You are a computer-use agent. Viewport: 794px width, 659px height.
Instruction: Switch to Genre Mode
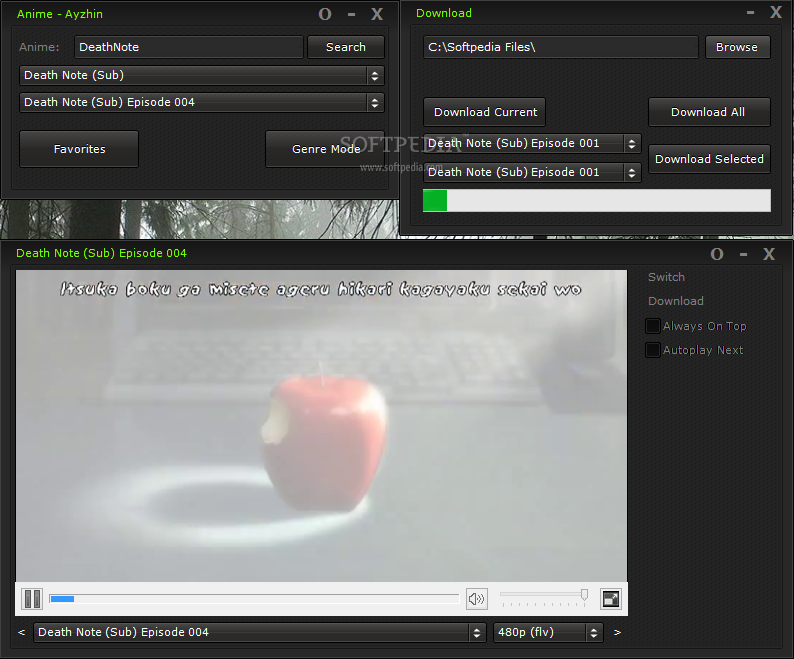[x=325, y=149]
